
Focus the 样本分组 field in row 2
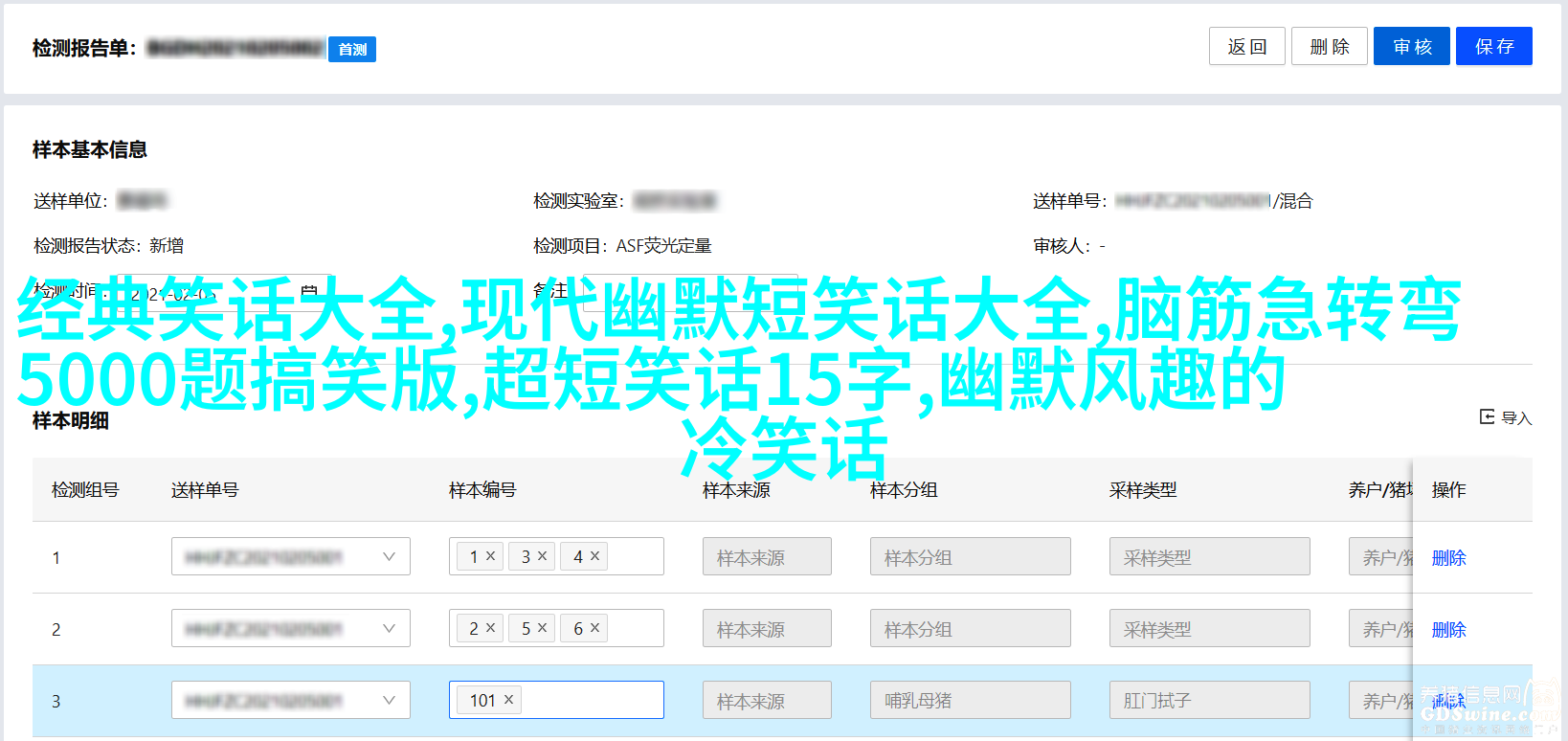pos(969,628)
